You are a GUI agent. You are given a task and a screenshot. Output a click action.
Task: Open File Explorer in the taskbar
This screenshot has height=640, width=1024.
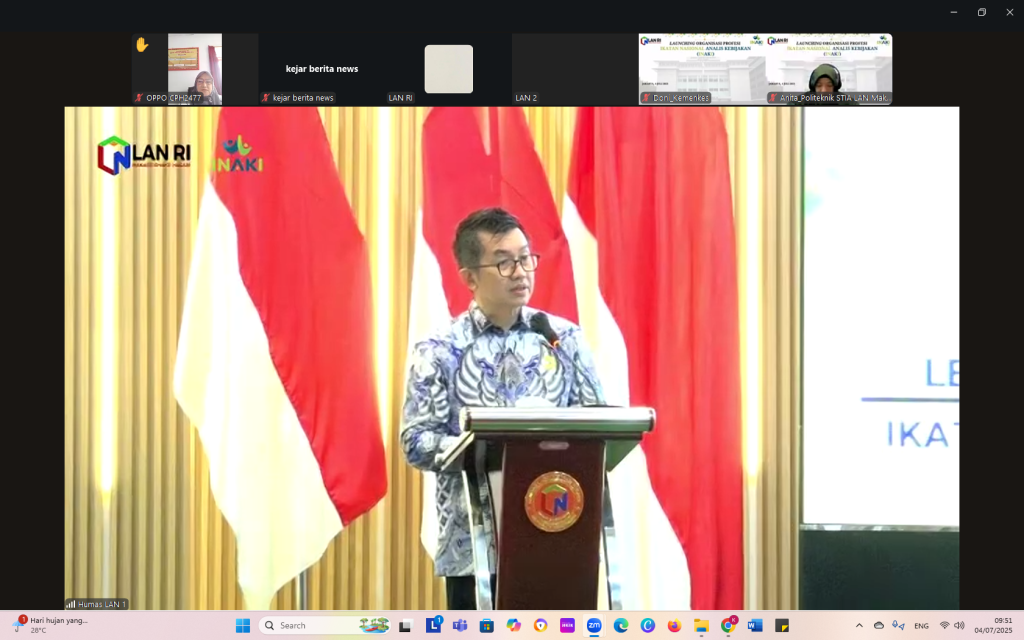pyautogui.click(x=701, y=626)
